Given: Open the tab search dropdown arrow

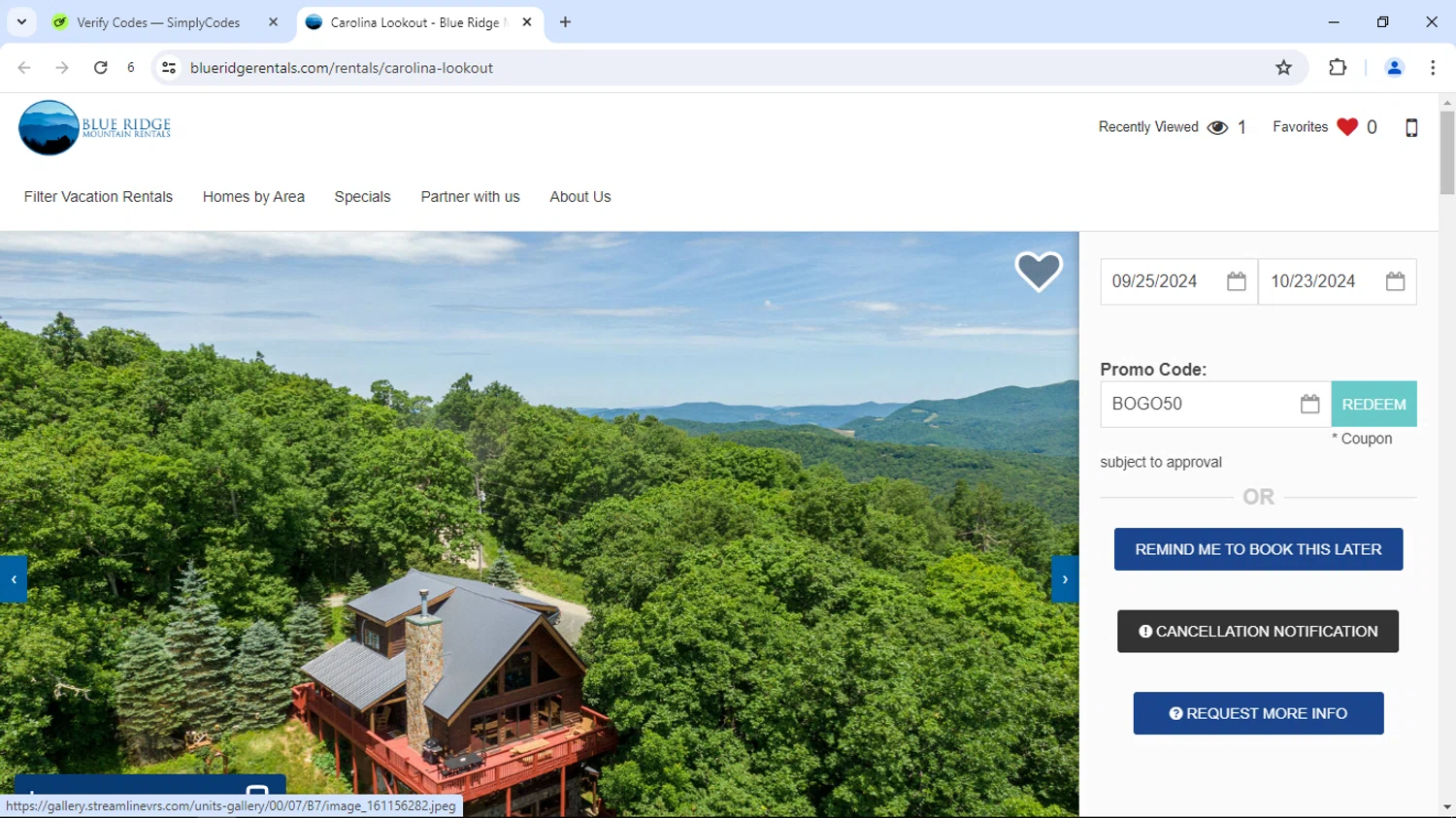Looking at the screenshot, I should point(21,21).
